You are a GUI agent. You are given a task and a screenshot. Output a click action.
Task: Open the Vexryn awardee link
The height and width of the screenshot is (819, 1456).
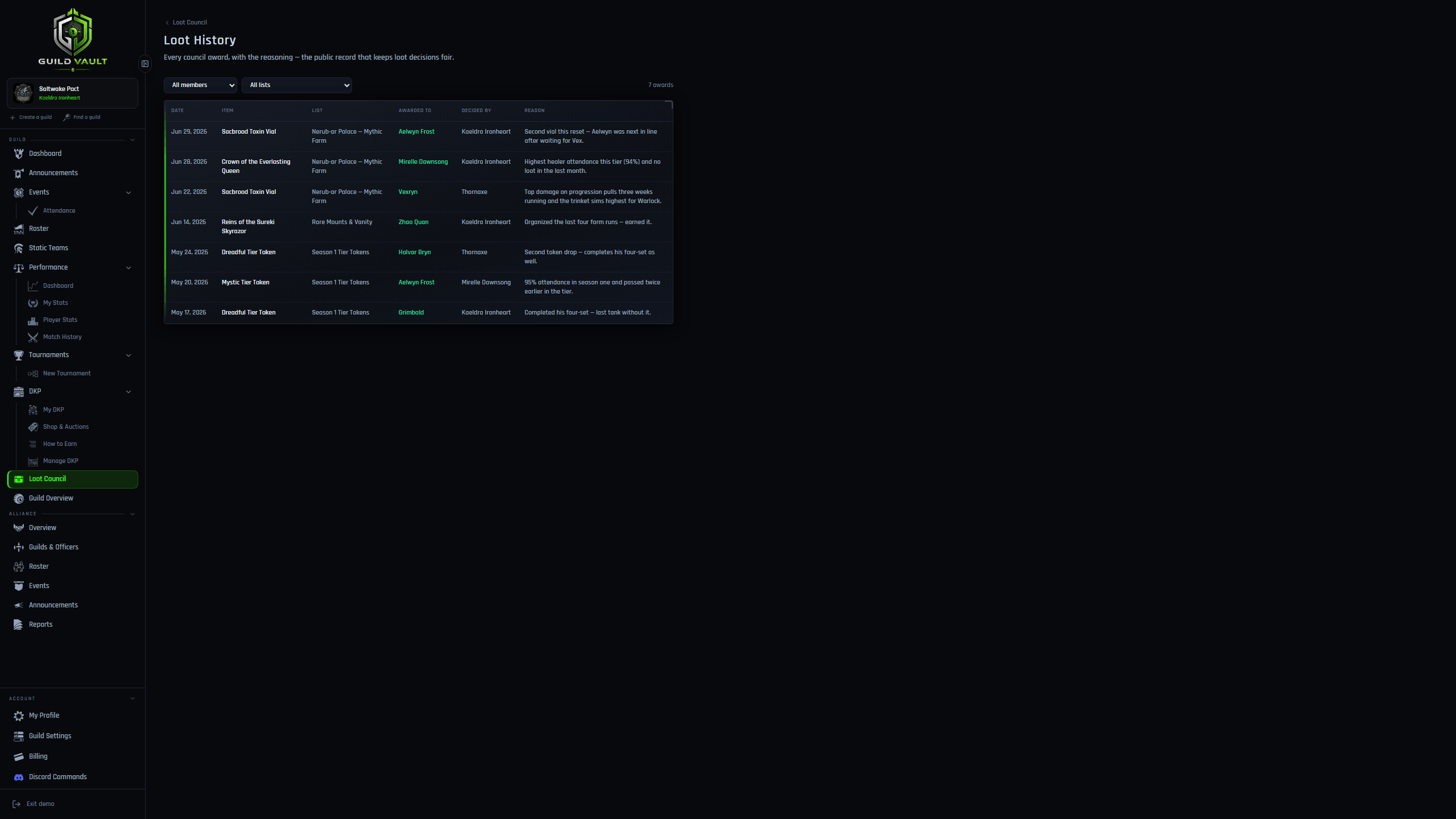(x=408, y=192)
